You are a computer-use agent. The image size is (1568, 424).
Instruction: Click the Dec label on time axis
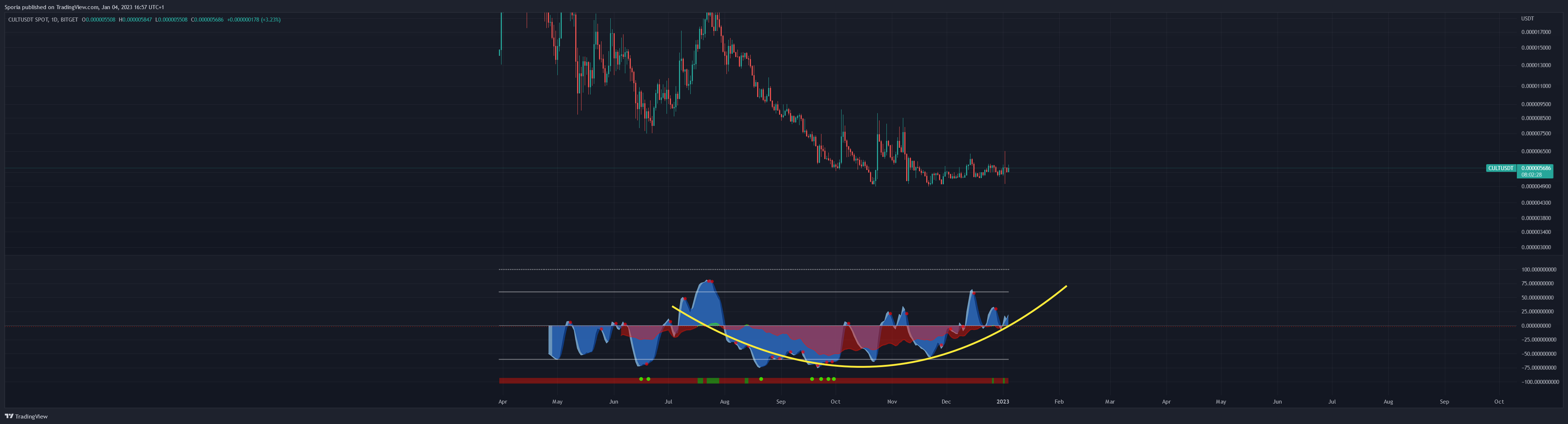(946, 402)
